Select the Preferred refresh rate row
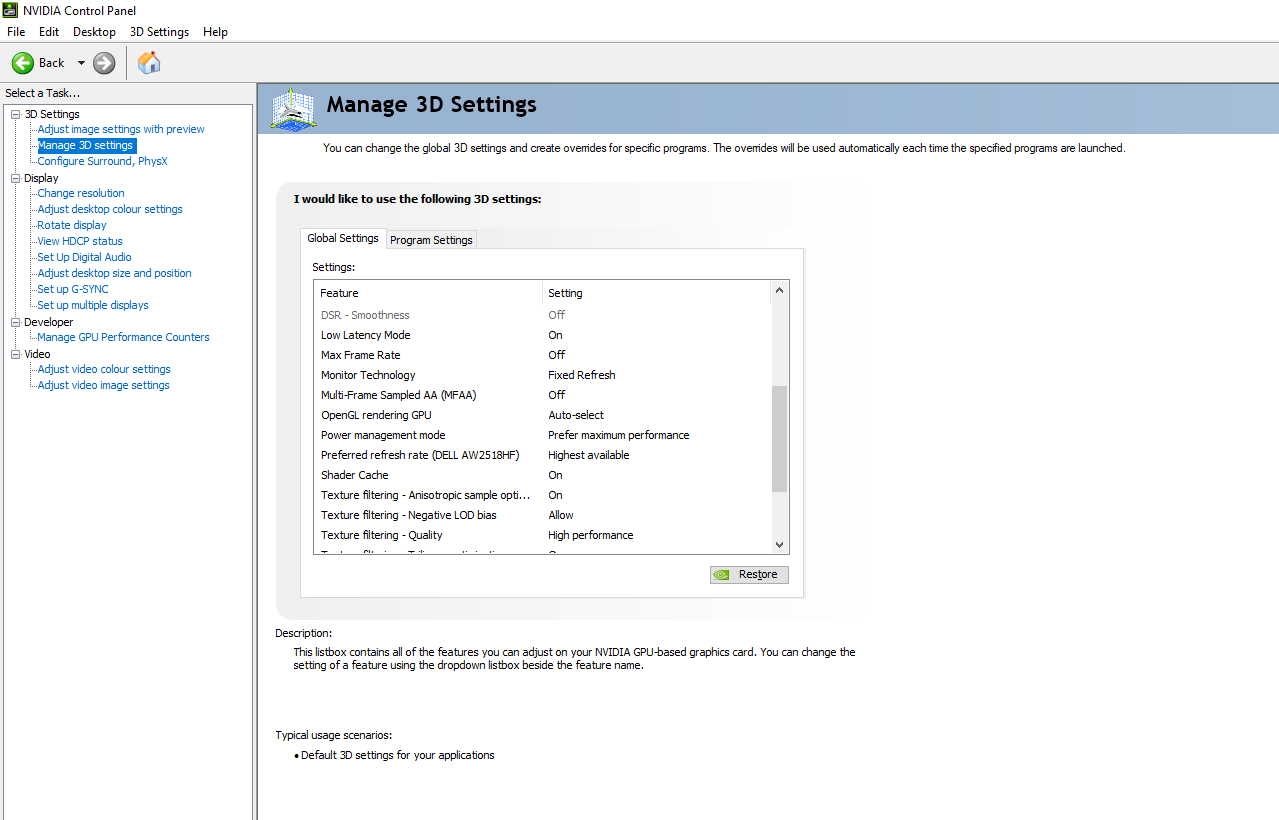Screen dimensions: 1279x820 [x=543, y=455]
